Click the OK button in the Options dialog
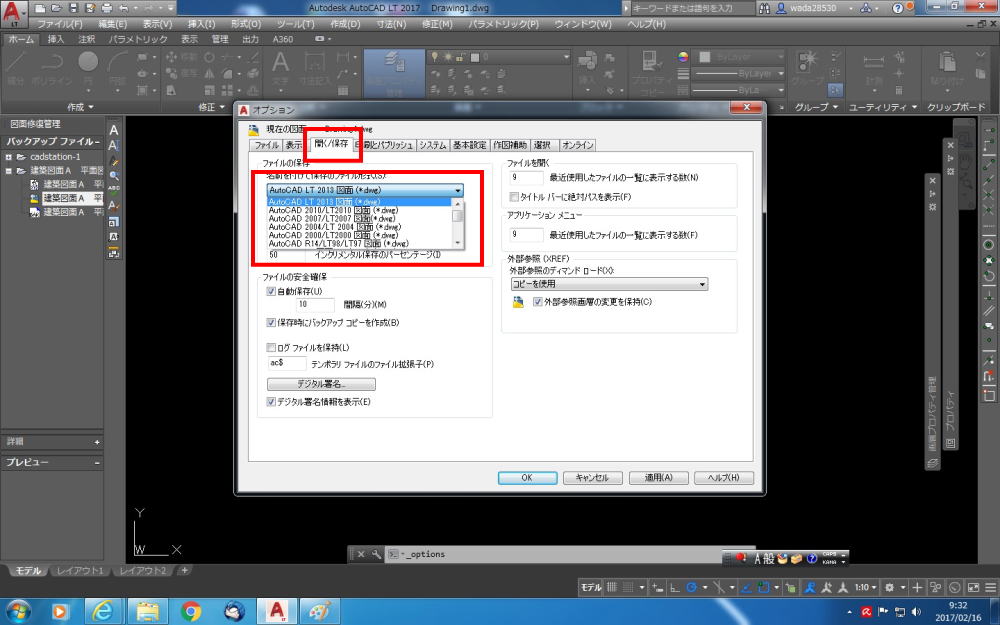This screenshot has width=1000, height=625. point(527,478)
